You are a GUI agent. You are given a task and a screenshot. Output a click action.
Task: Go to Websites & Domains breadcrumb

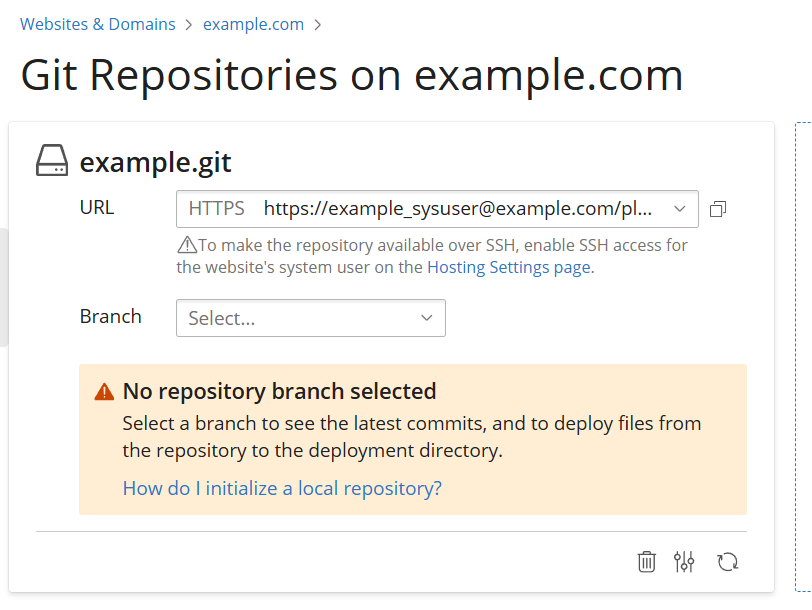point(98,24)
